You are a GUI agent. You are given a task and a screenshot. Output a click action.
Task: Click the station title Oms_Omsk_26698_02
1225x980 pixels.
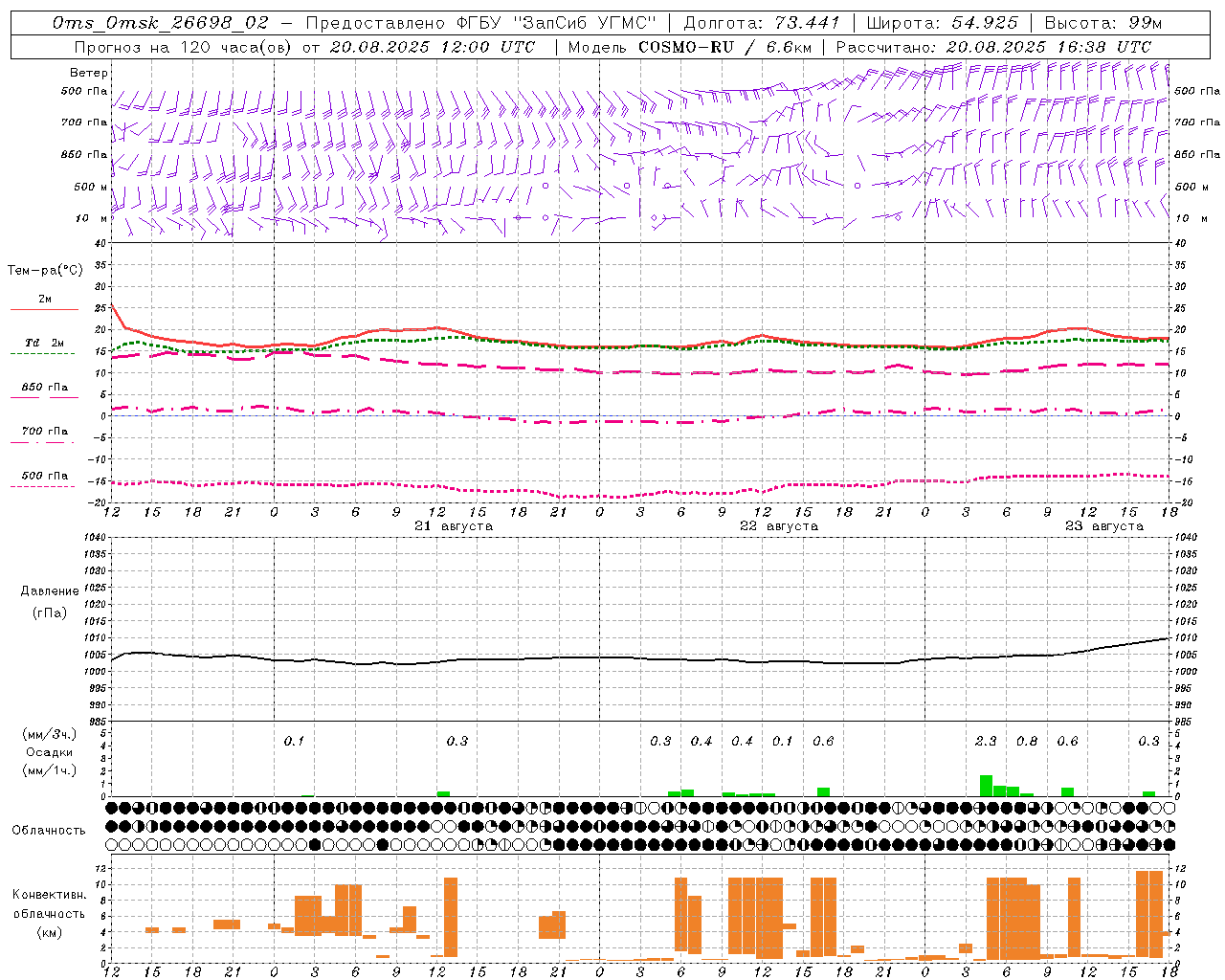click(x=161, y=23)
